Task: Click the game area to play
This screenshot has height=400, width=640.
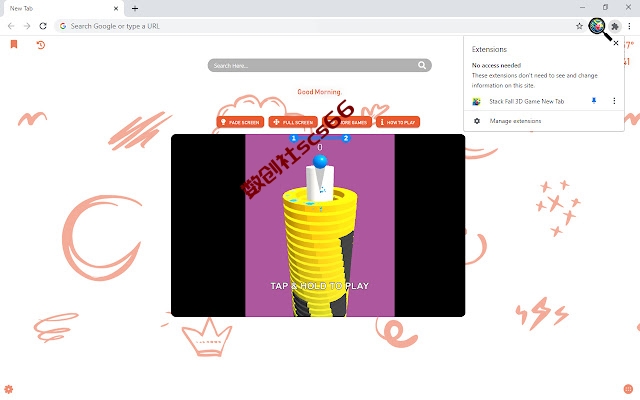Action: [x=320, y=225]
